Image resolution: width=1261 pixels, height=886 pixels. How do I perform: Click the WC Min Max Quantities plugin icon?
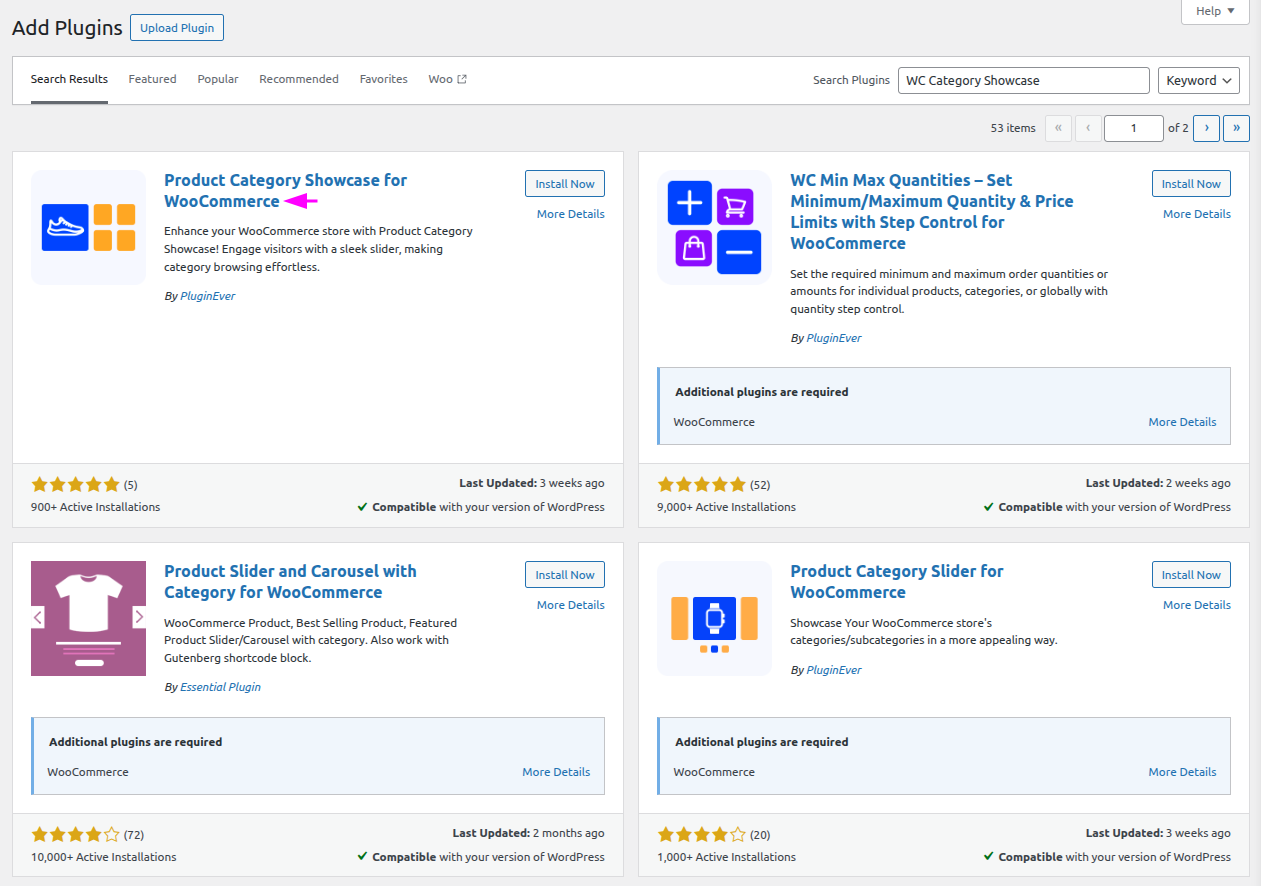(x=715, y=228)
